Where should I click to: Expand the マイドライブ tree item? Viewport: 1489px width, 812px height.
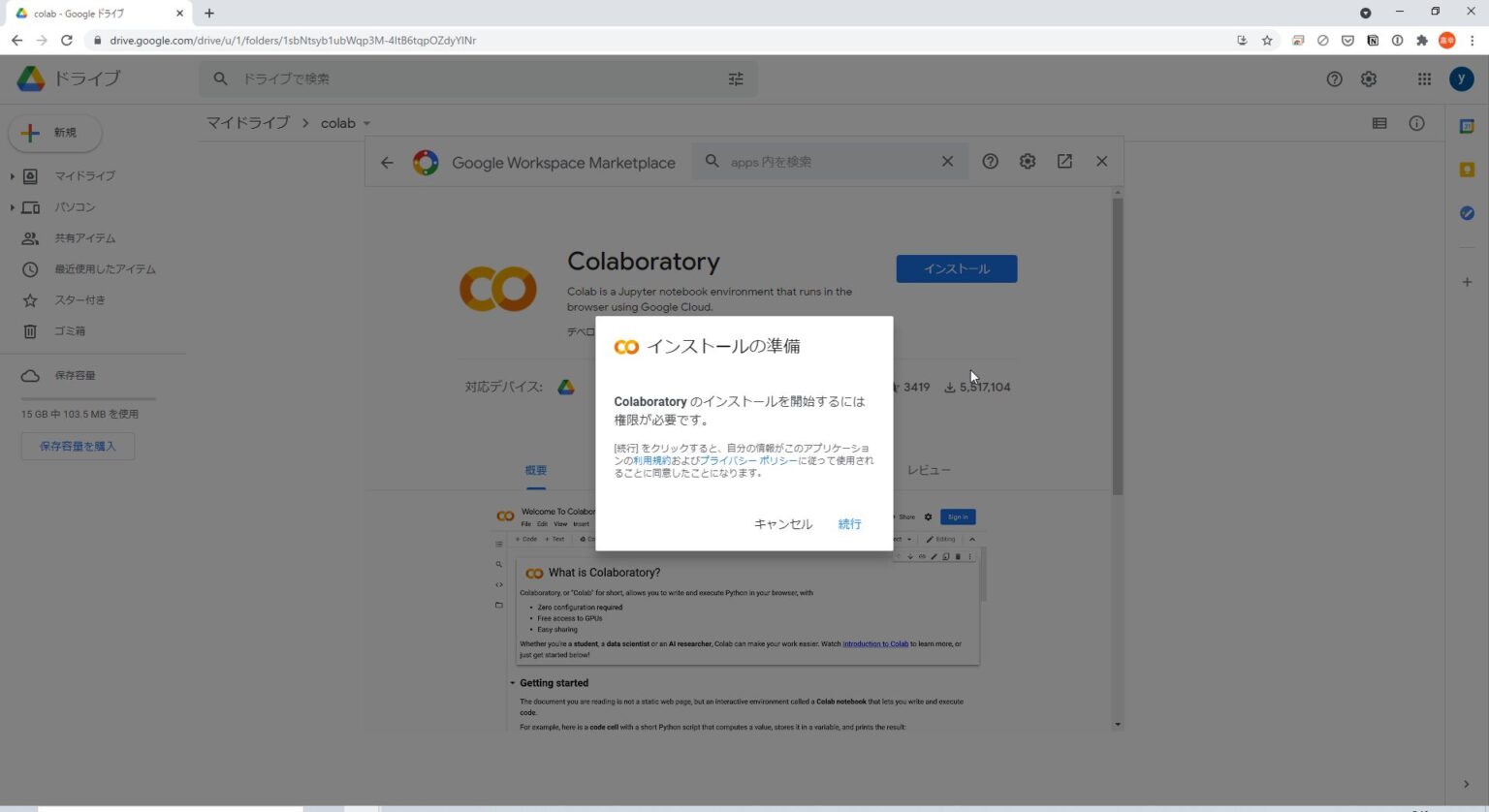[12, 175]
